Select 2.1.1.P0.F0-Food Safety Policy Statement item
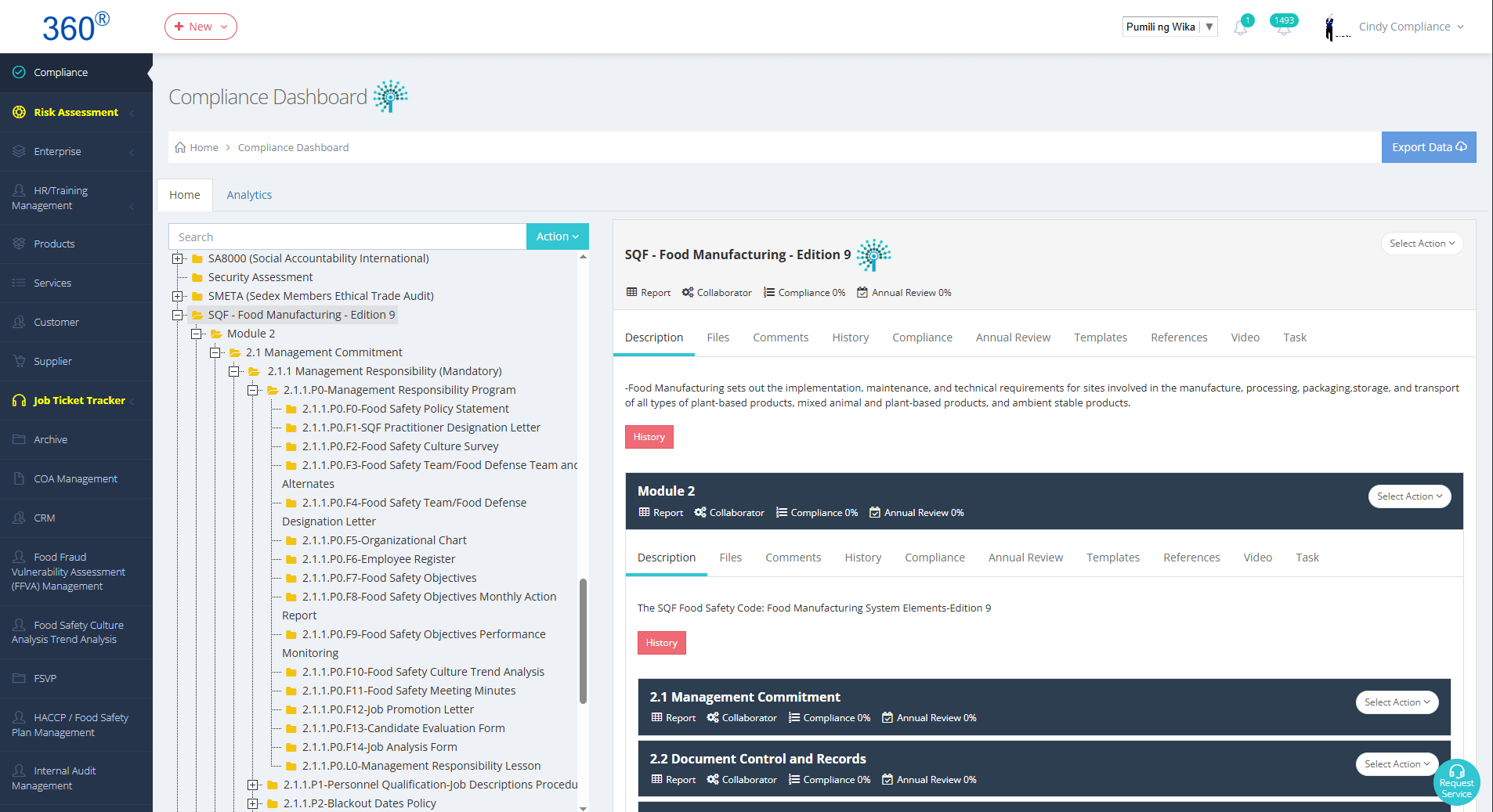 [405, 409]
